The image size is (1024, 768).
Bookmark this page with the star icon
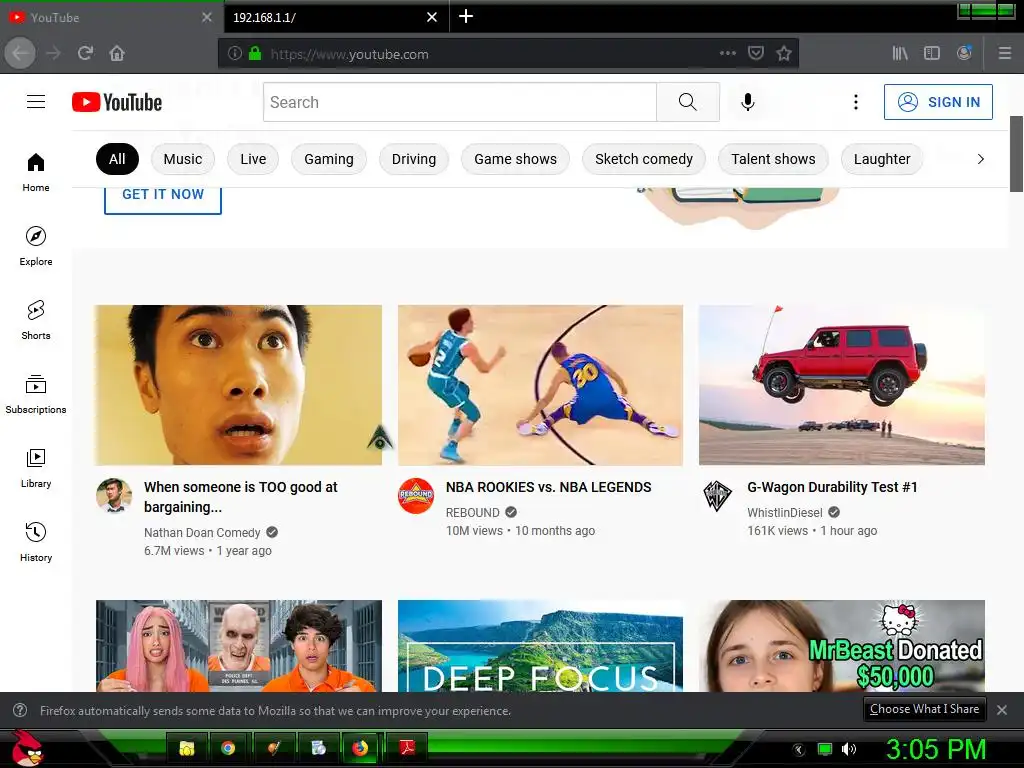point(784,54)
